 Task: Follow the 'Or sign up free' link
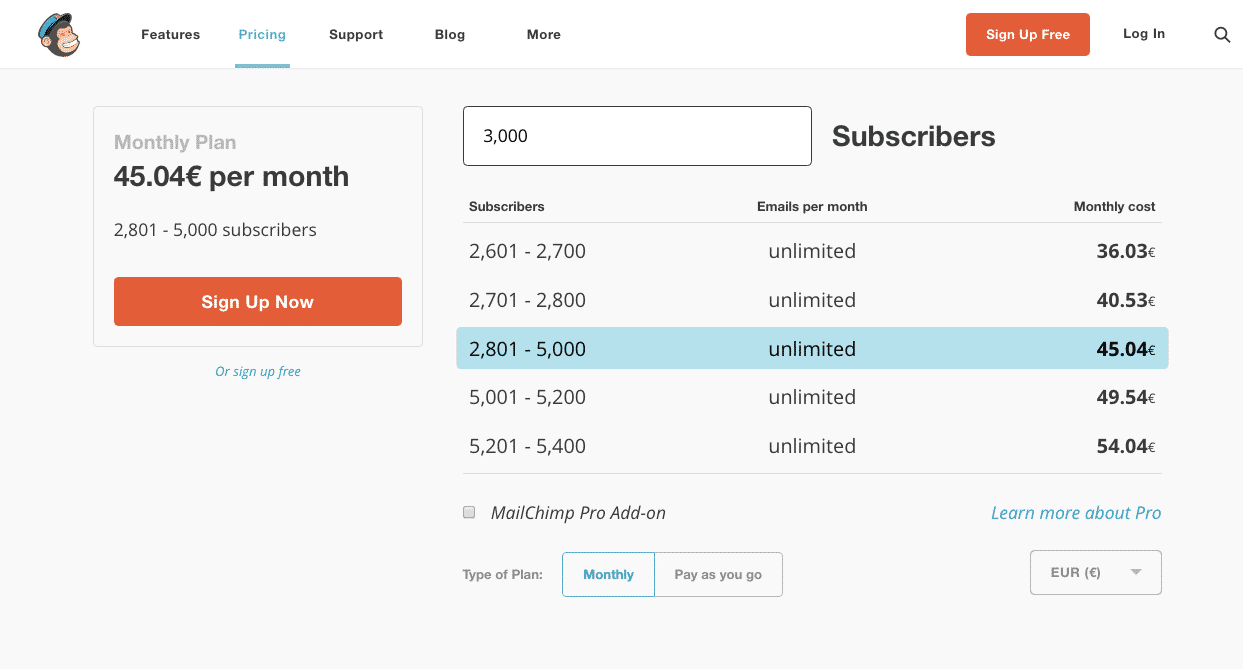(258, 372)
